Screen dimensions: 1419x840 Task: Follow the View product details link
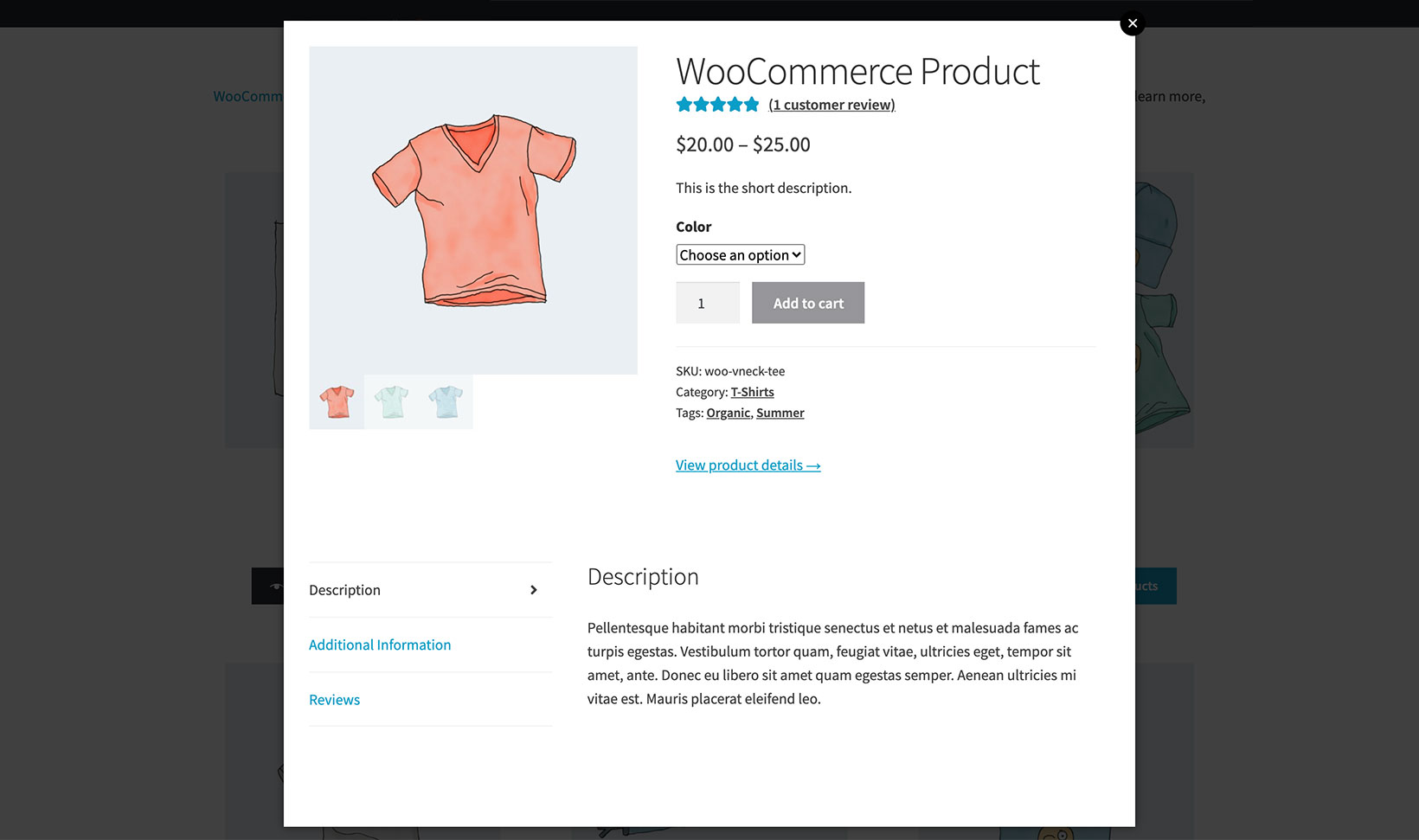pyautogui.click(x=748, y=465)
